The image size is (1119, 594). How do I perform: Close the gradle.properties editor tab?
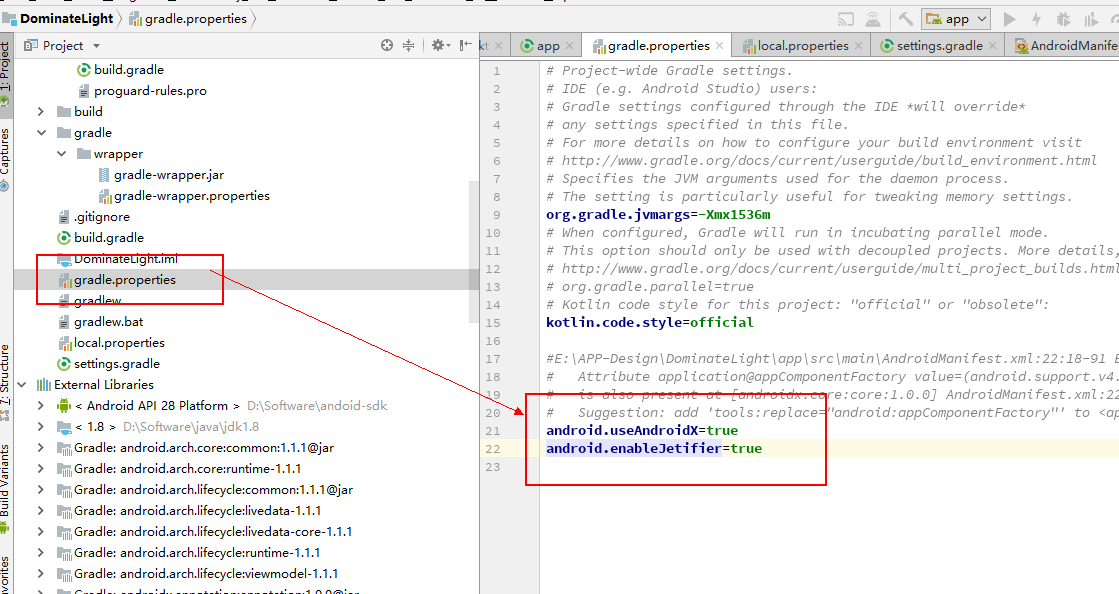click(x=719, y=46)
